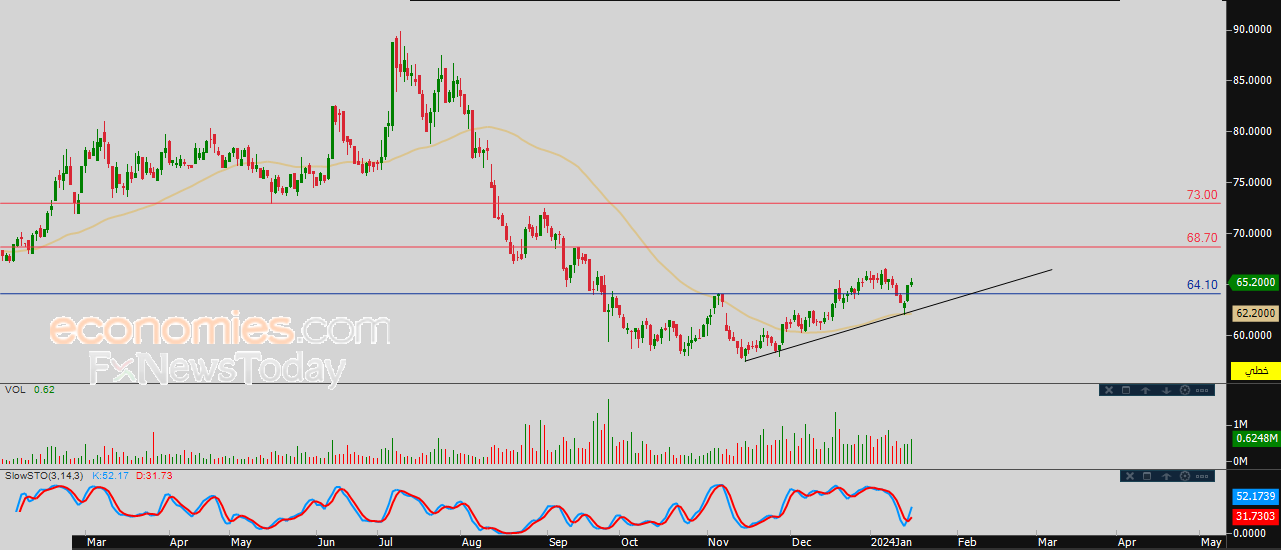Click the green 65.2000 current price tag

pos(1255,283)
